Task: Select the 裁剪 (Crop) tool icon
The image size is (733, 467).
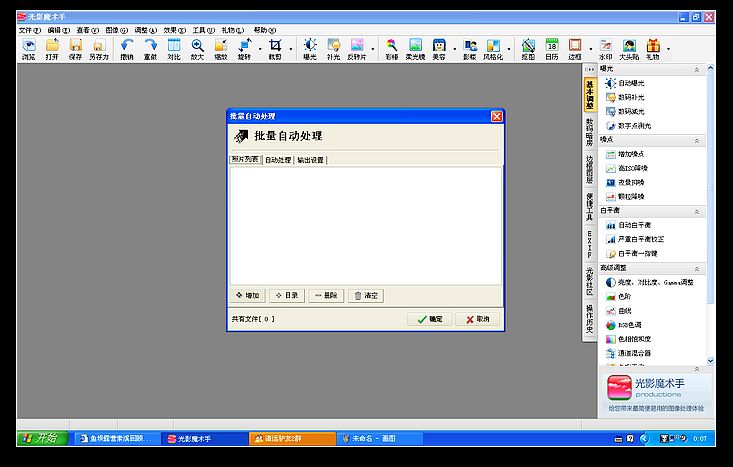Action: 274,48
